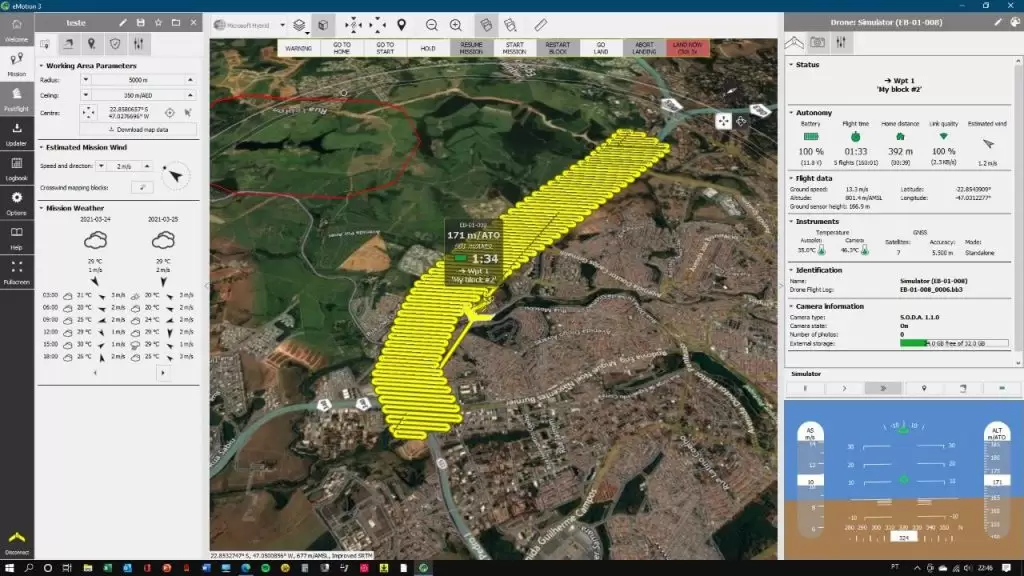Viewport: 1024px width, 576px height.
Task: Click the Download map data button
Action: tap(137, 129)
